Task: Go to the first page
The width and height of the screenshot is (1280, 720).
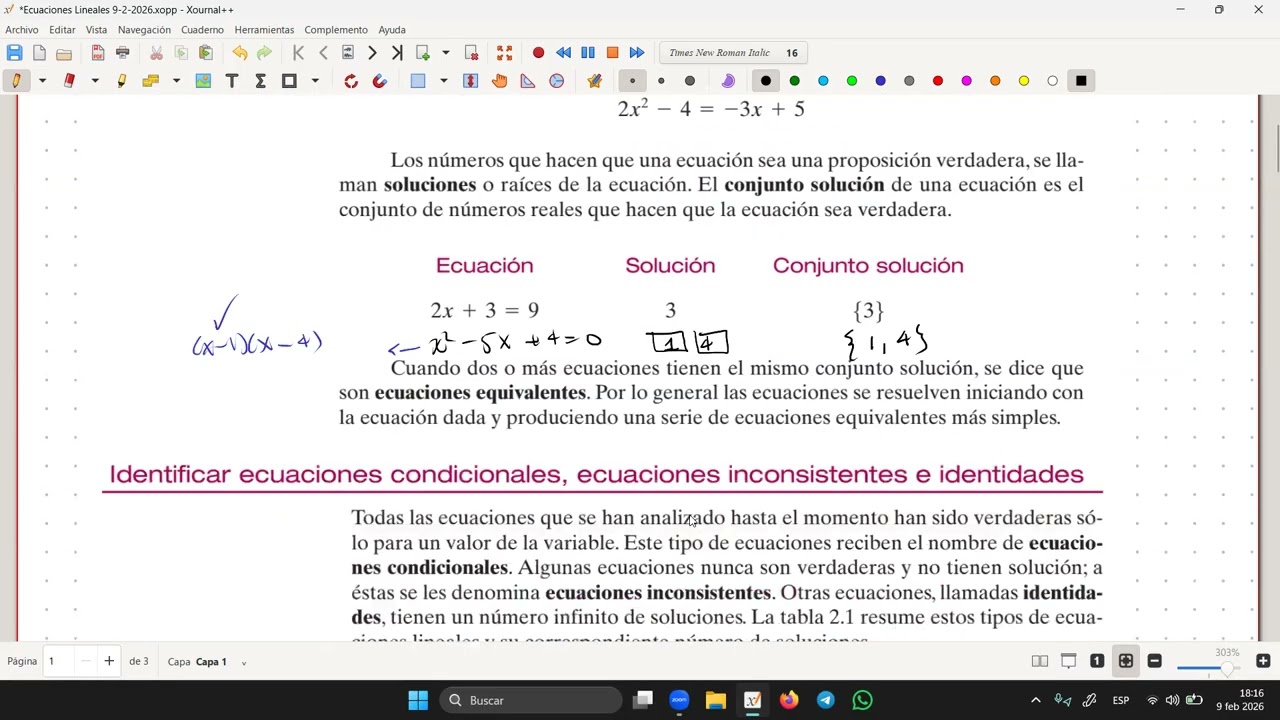Action: pyautogui.click(x=298, y=53)
